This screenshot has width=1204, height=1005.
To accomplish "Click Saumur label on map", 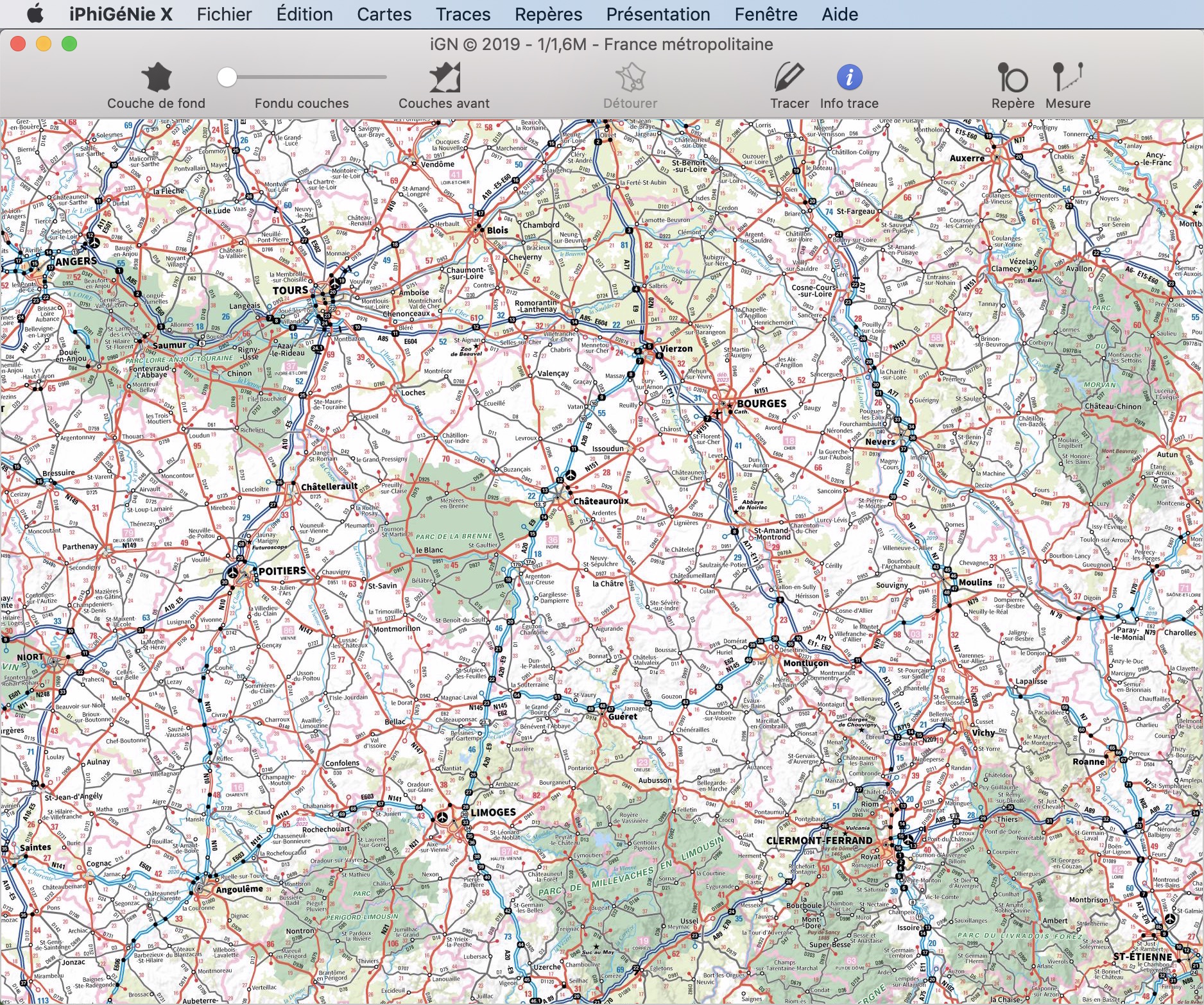I will [x=169, y=345].
